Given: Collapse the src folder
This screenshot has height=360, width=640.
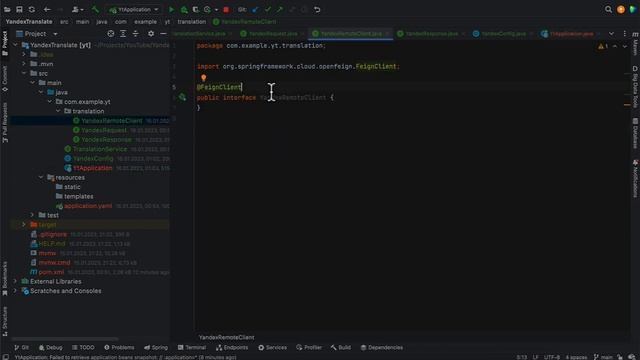Looking at the screenshot, I should [24, 73].
